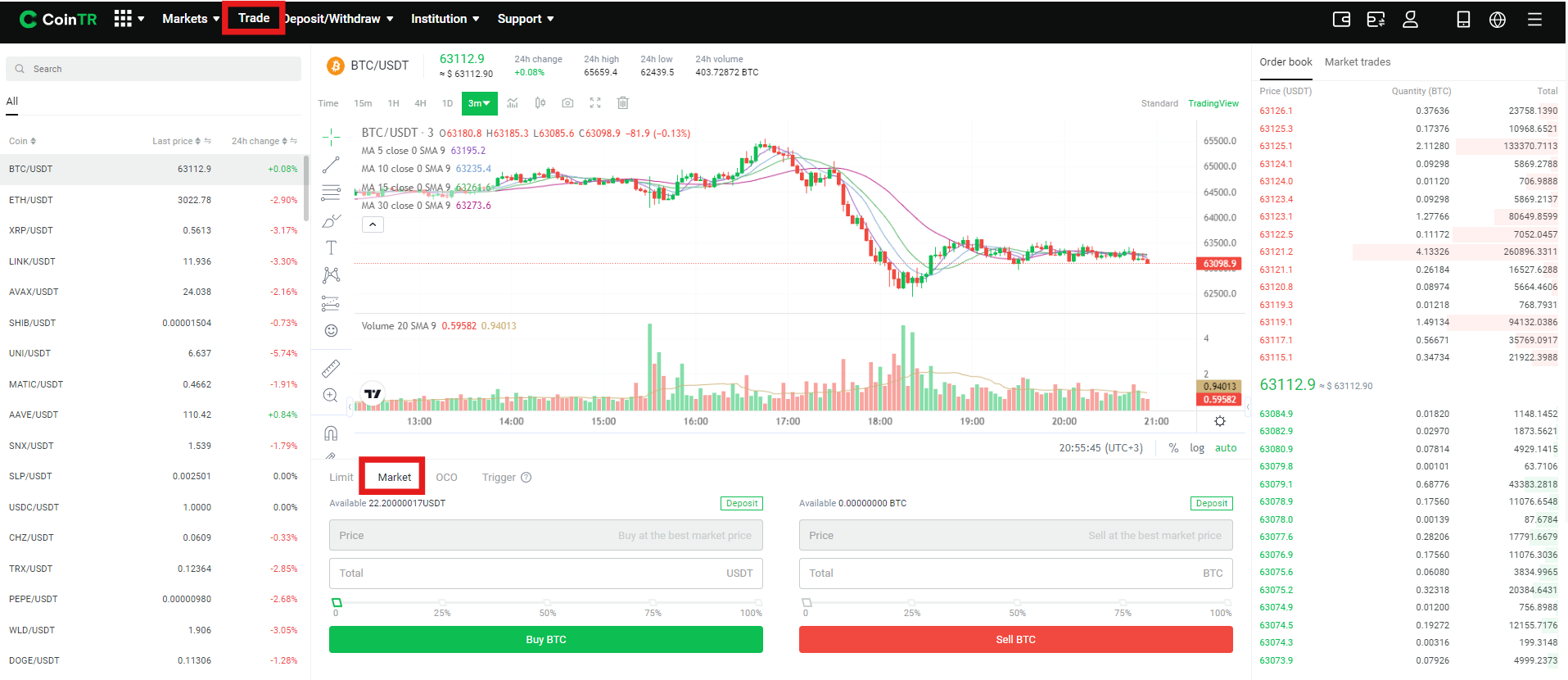Switch to the Market trades tab

pos(1358,62)
